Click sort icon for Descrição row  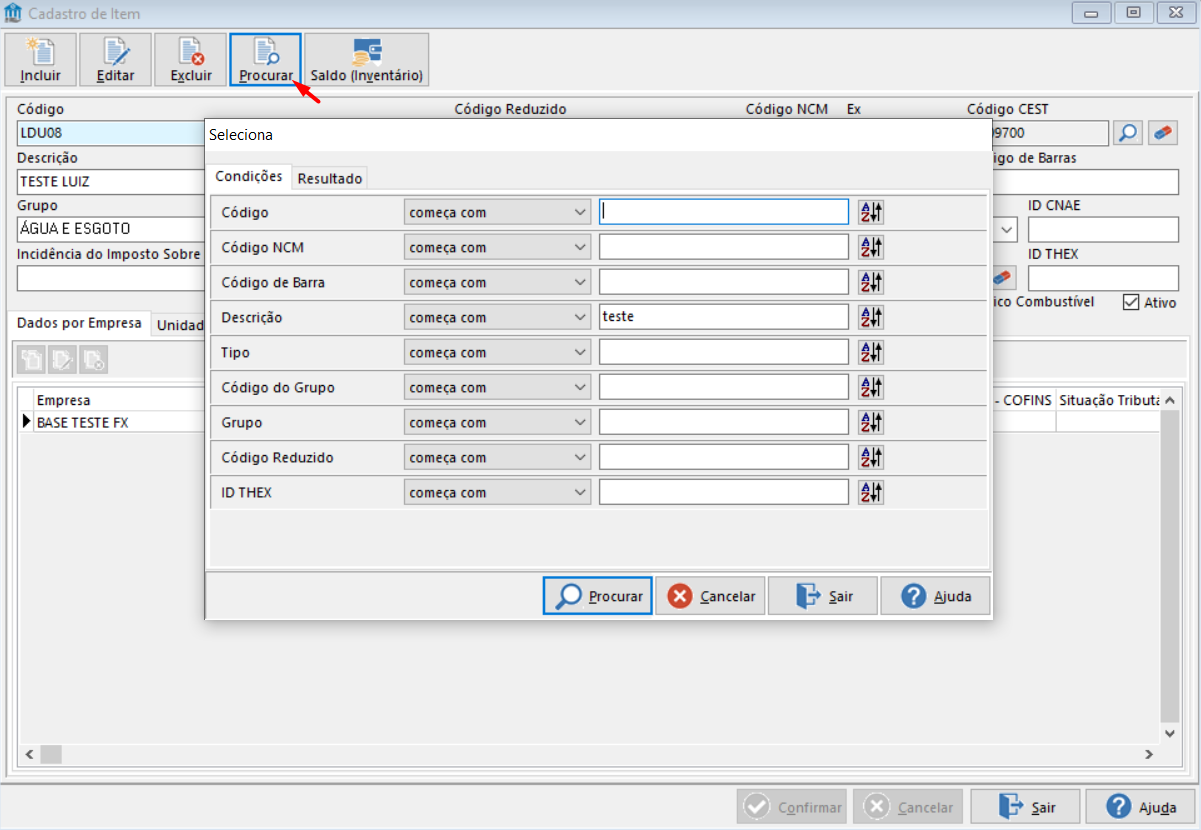click(871, 317)
